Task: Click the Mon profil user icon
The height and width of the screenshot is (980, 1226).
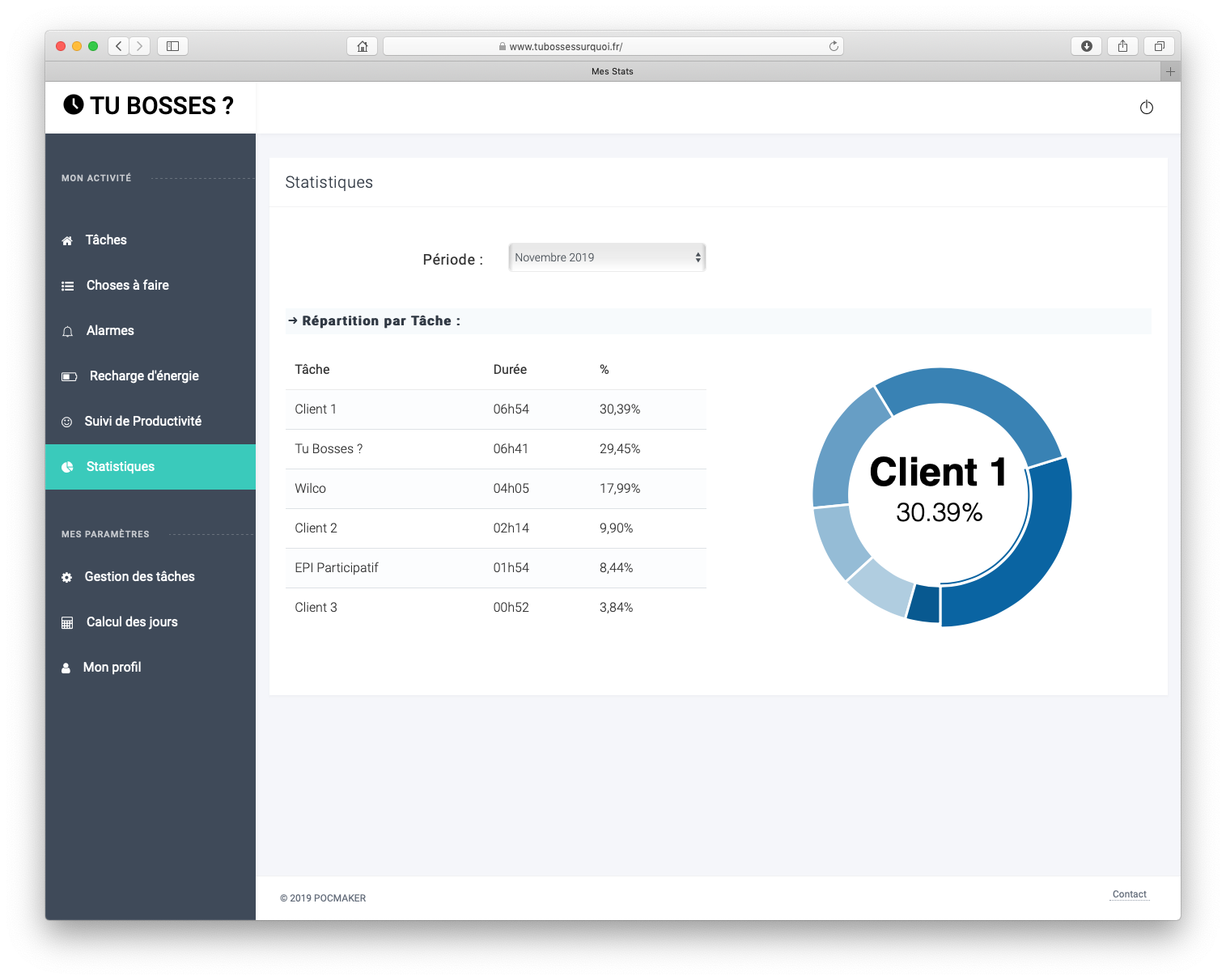Action: (66, 668)
